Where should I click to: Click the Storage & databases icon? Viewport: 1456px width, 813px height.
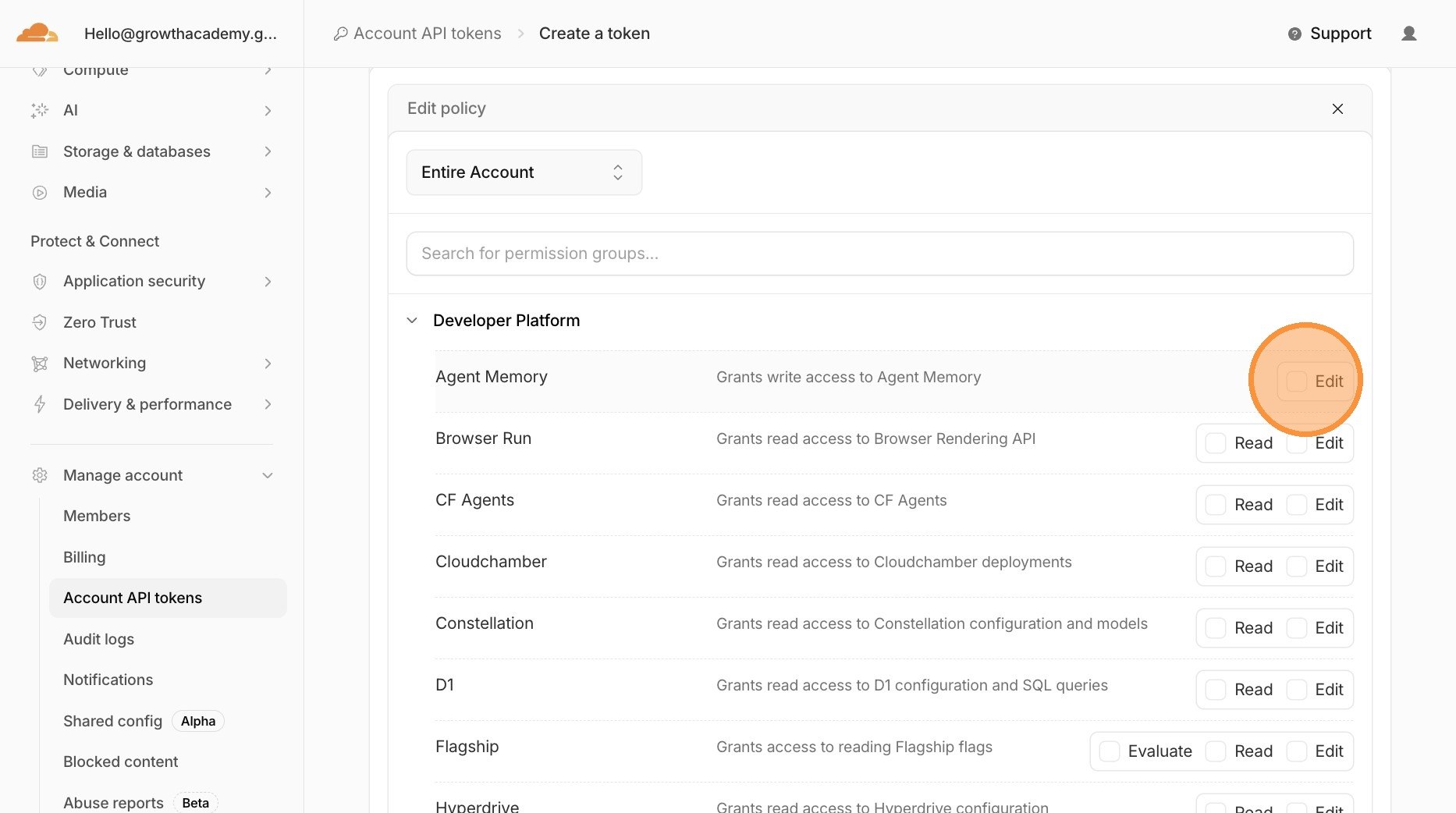(x=40, y=151)
